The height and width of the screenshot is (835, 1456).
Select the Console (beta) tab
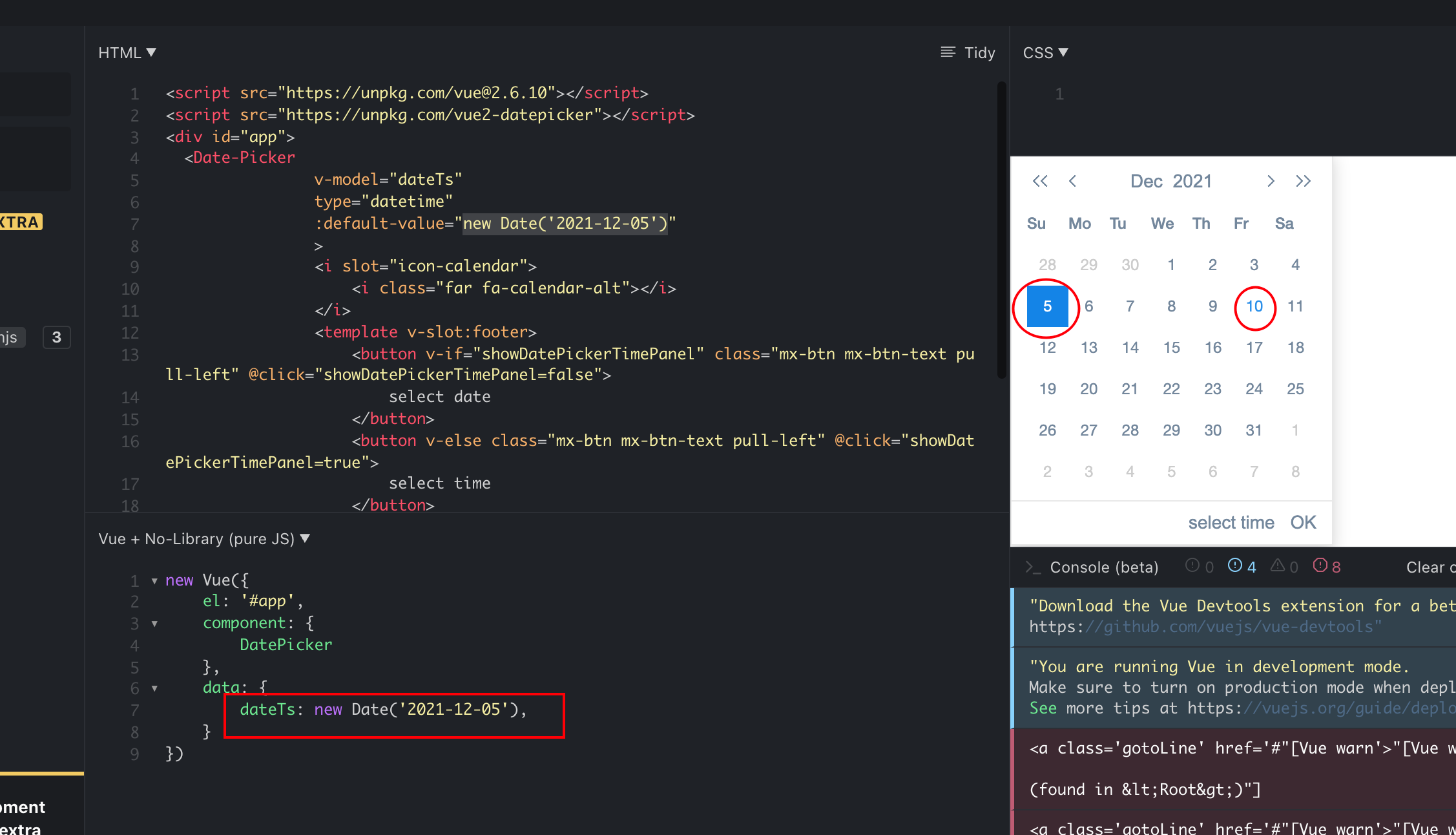[x=1103, y=567]
